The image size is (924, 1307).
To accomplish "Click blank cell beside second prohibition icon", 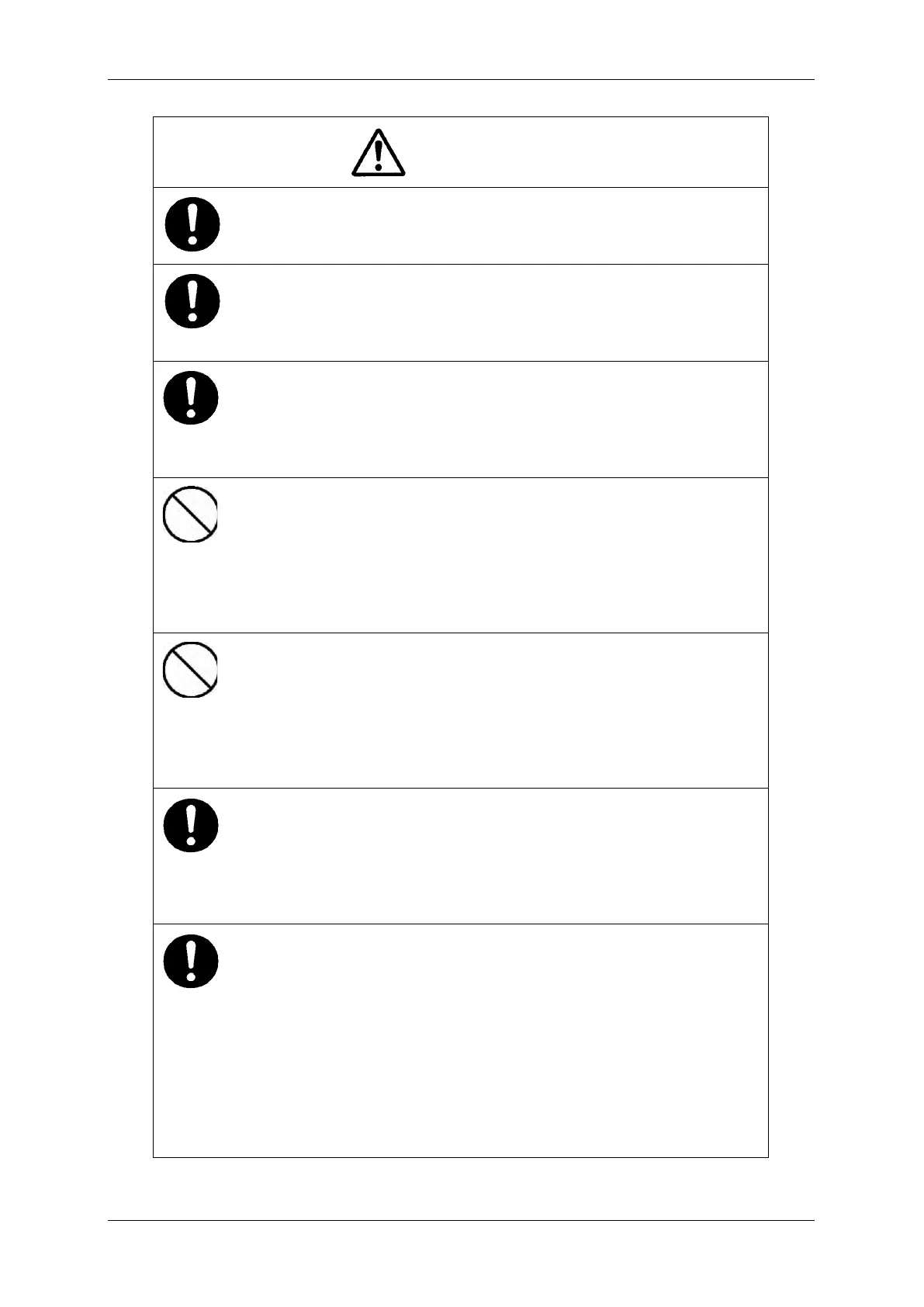I will (x=493, y=710).
